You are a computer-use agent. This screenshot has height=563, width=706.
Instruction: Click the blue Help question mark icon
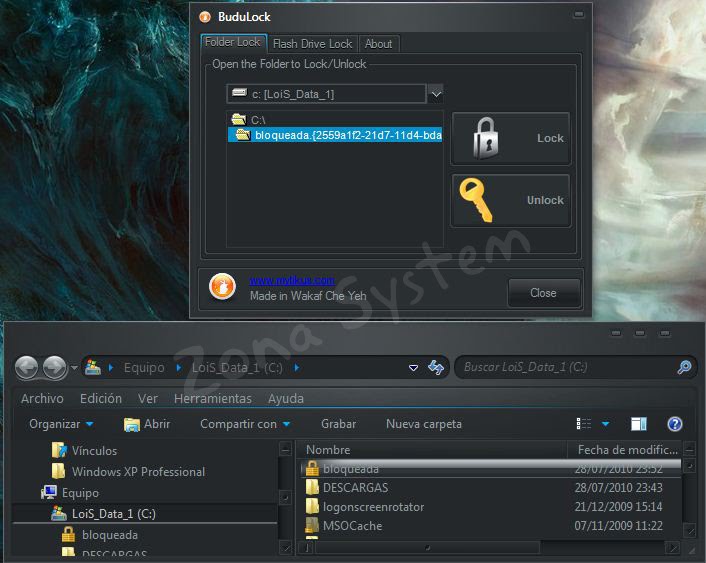[674, 424]
